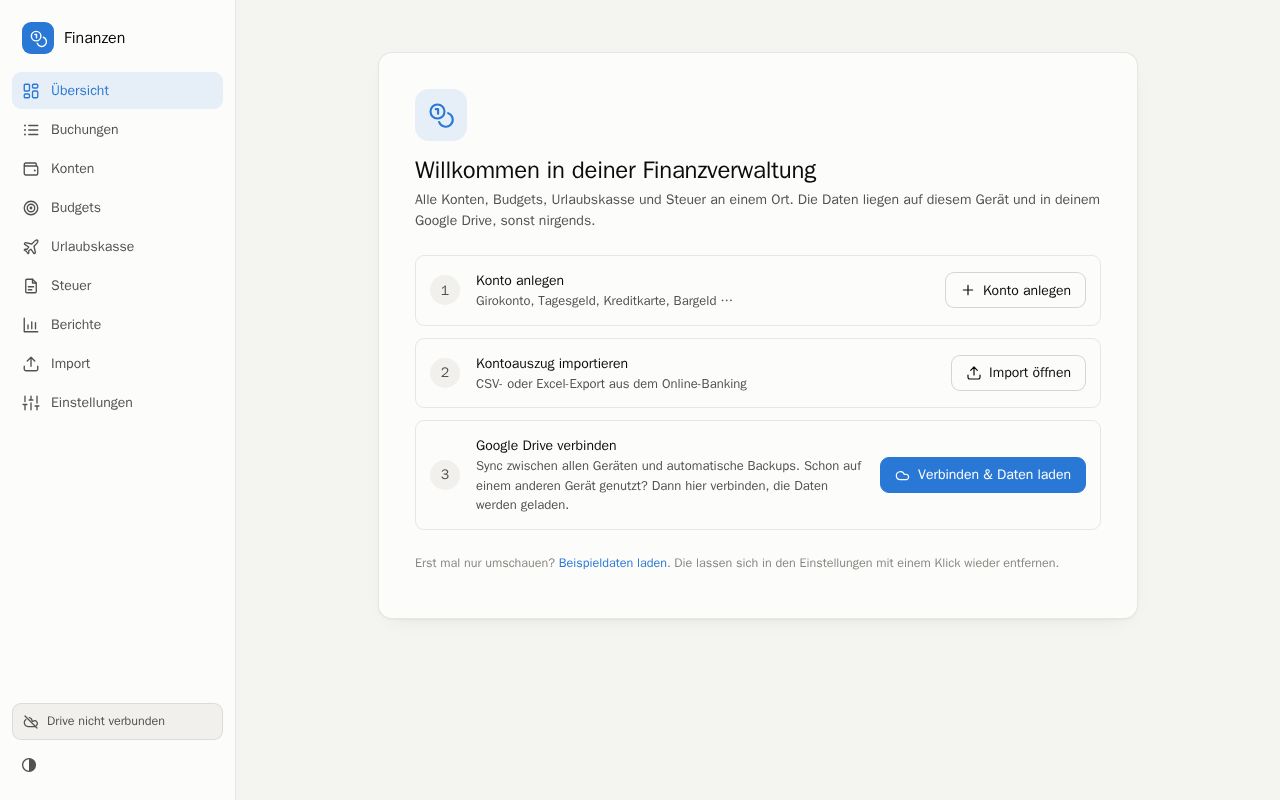Click the Urlaubskasse airplane icon
This screenshot has height=800, width=1280.
coord(31,247)
